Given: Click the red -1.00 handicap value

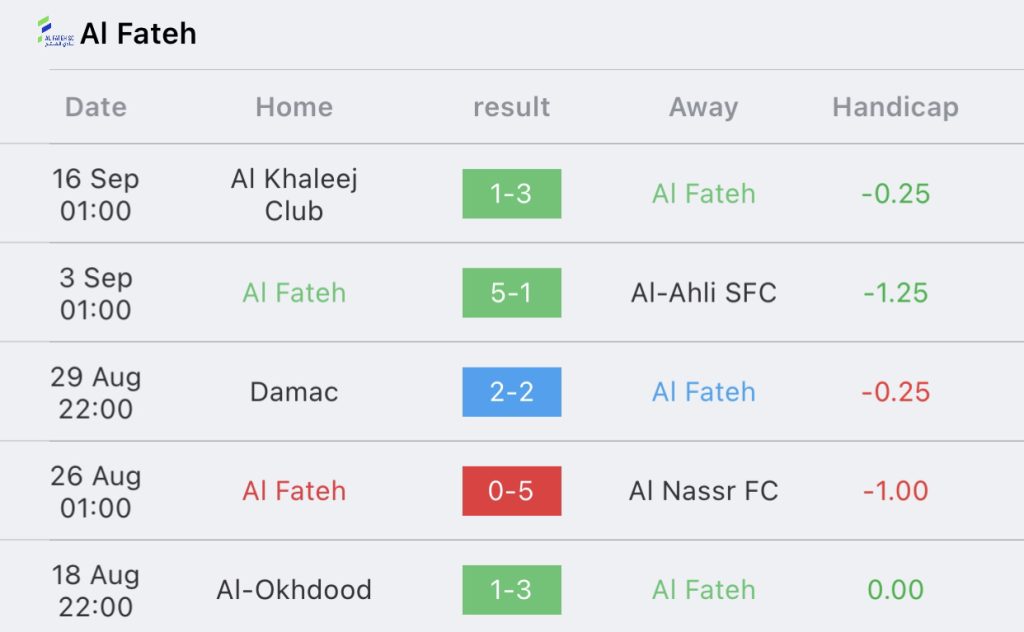Looking at the screenshot, I should [x=895, y=491].
